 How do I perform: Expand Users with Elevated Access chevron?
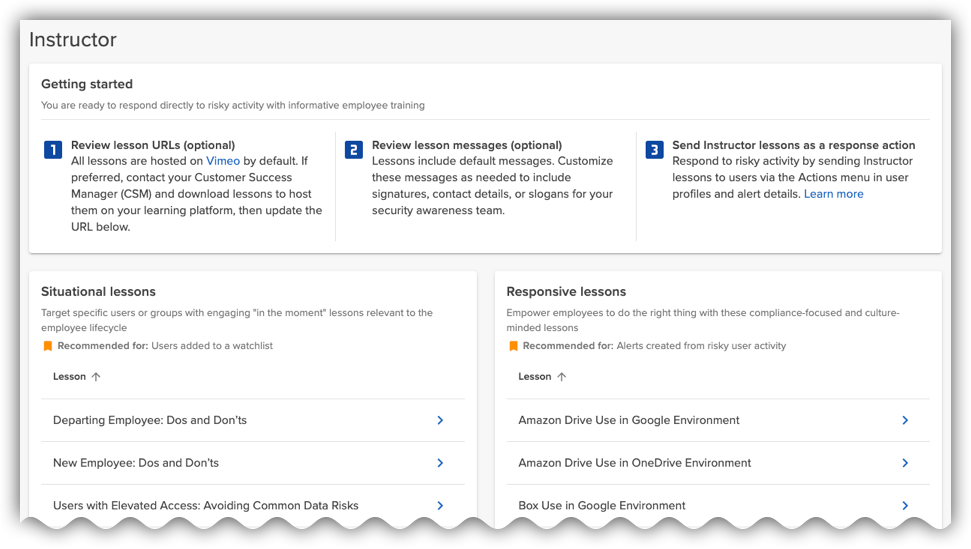tap(440, 505)
